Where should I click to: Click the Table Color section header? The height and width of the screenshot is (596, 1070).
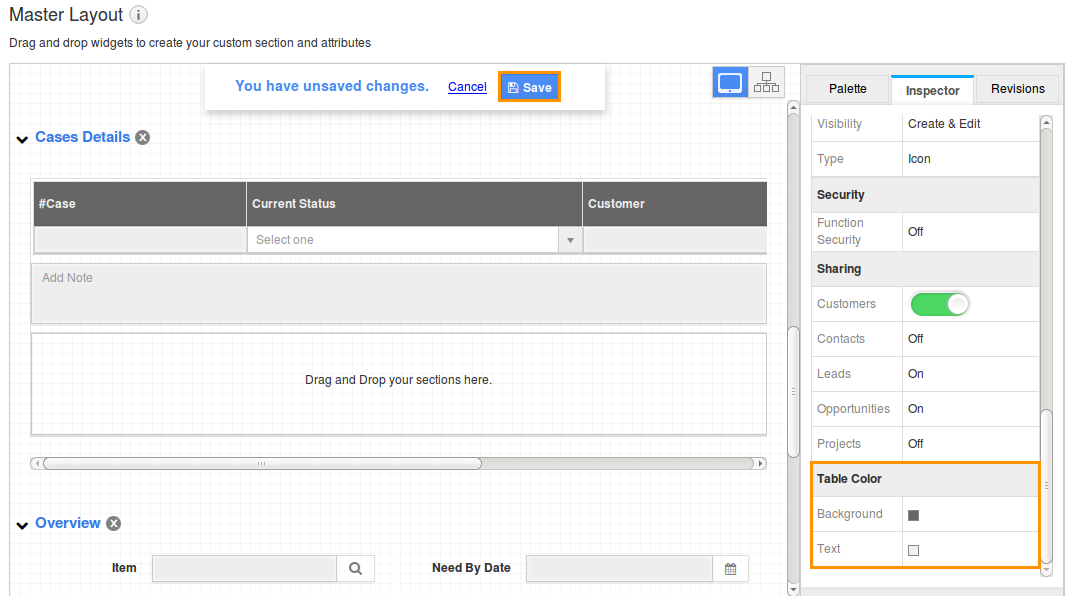tap(925, 479)
